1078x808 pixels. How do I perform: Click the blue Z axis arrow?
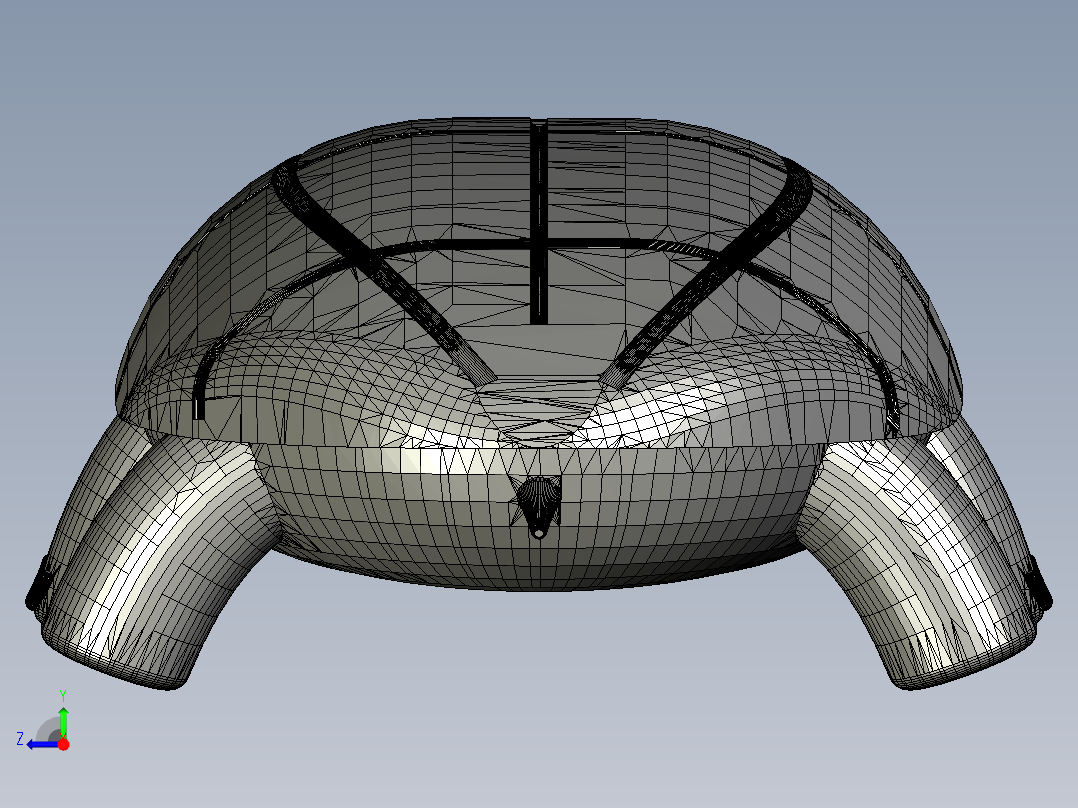pos(43,745)
